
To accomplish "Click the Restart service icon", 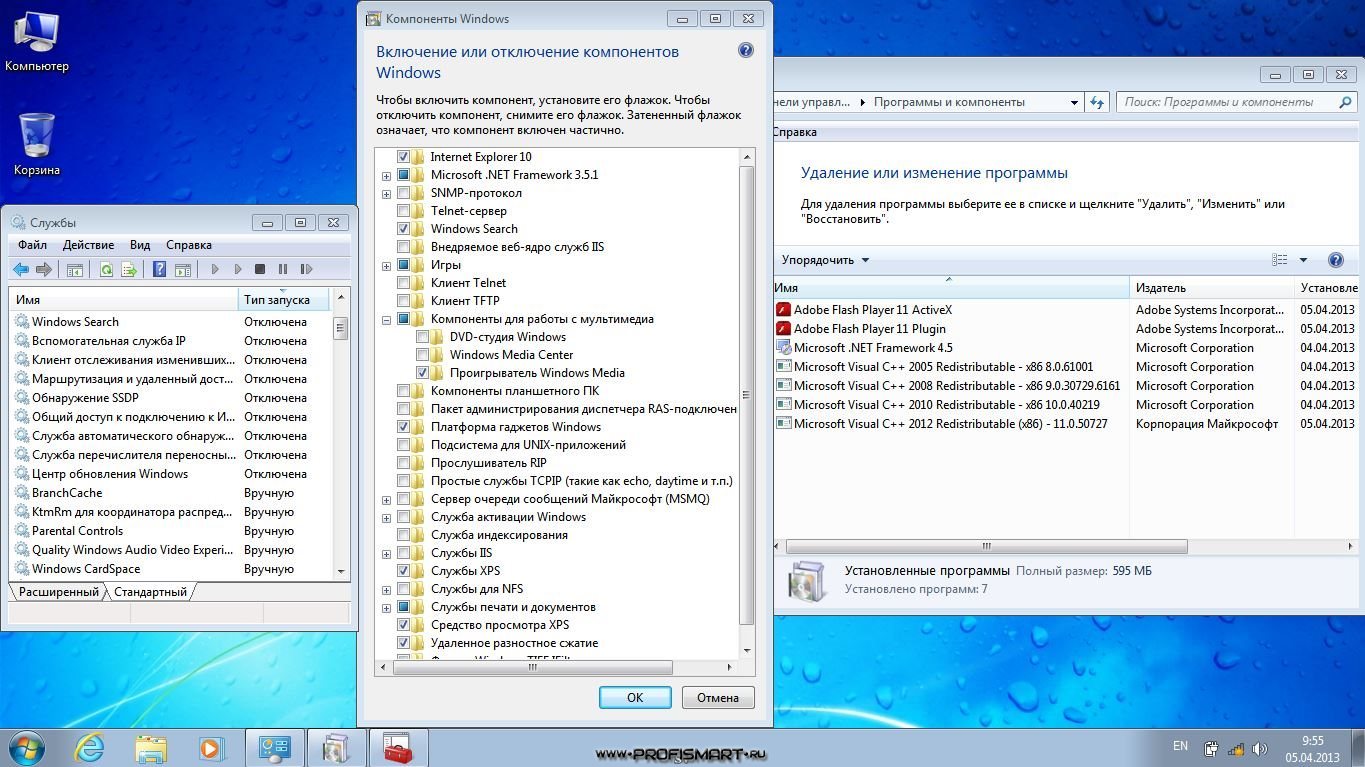I will [306, 269].
